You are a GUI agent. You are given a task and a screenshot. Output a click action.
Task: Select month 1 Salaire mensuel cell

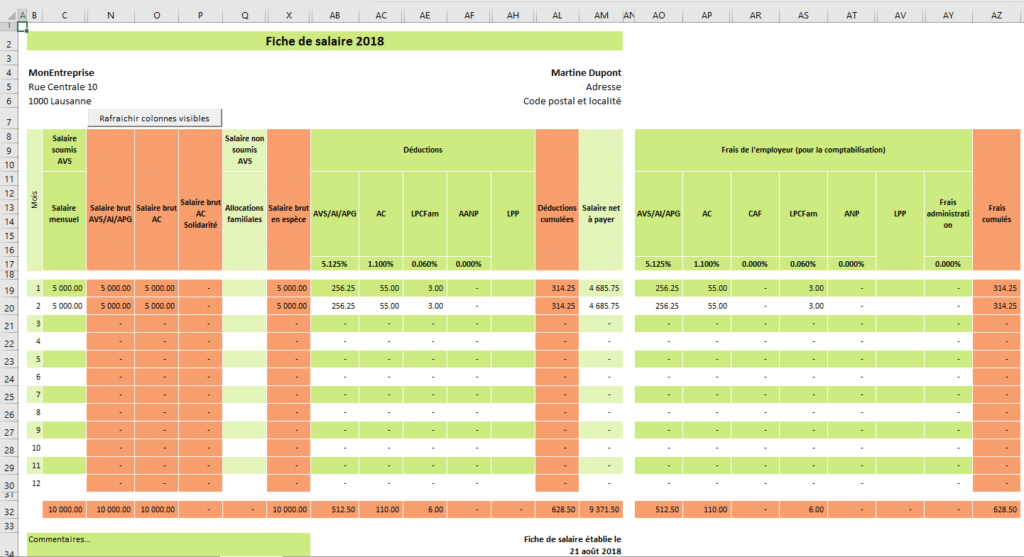[64, 288]
